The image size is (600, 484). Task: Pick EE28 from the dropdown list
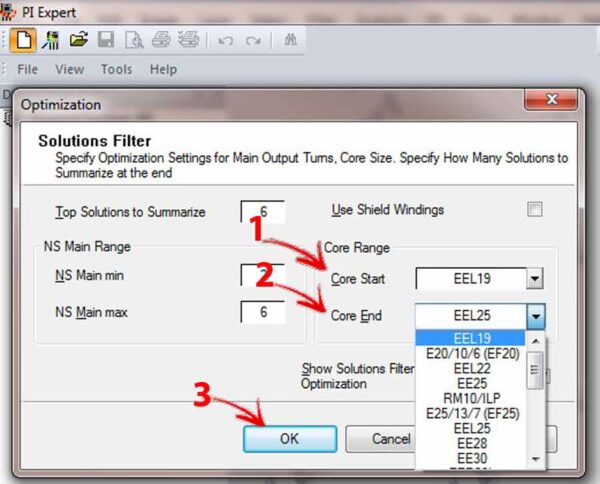pos(471,442)
